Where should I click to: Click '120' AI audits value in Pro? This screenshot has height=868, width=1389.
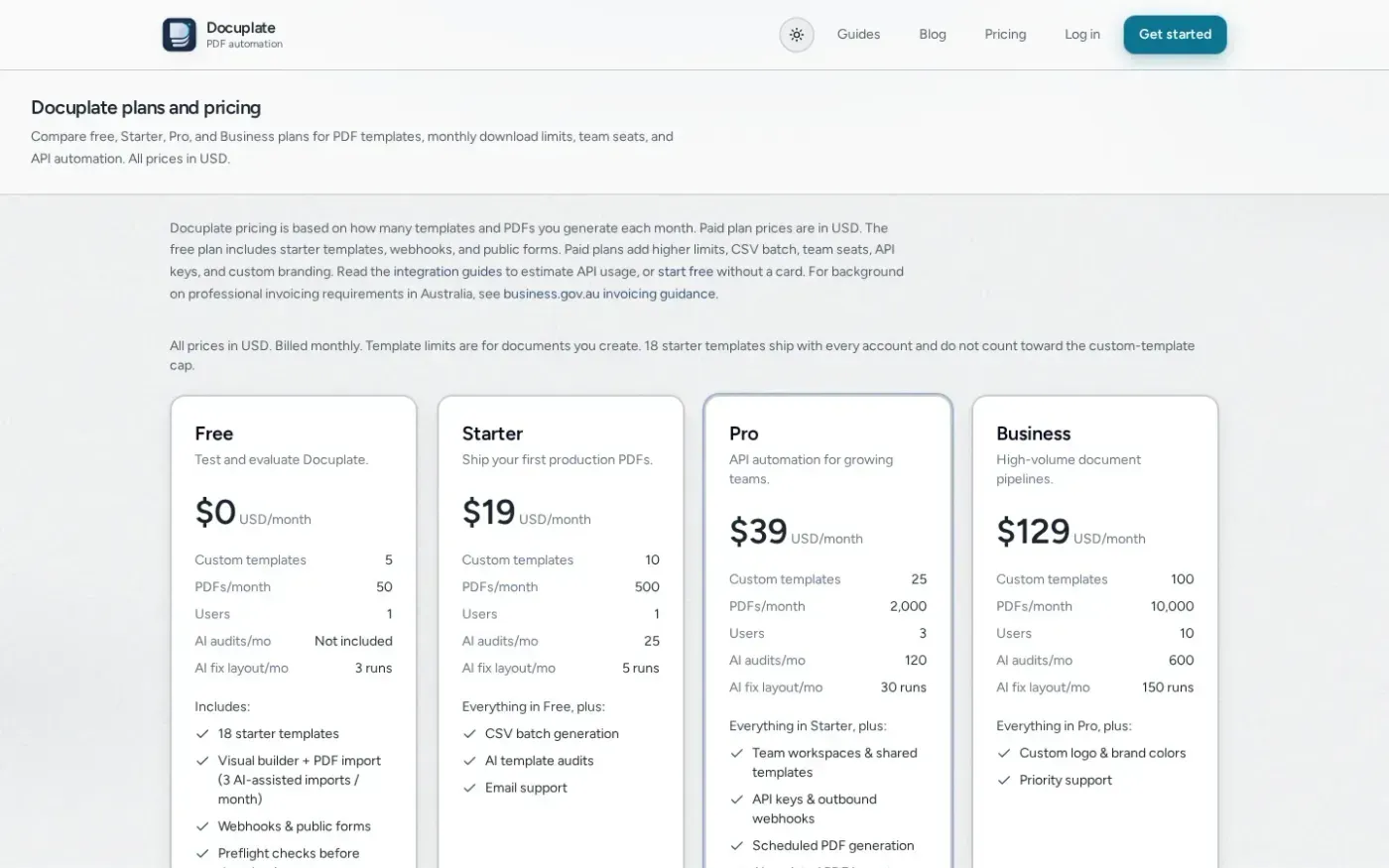pyautogui.click(x=916, y=660)
